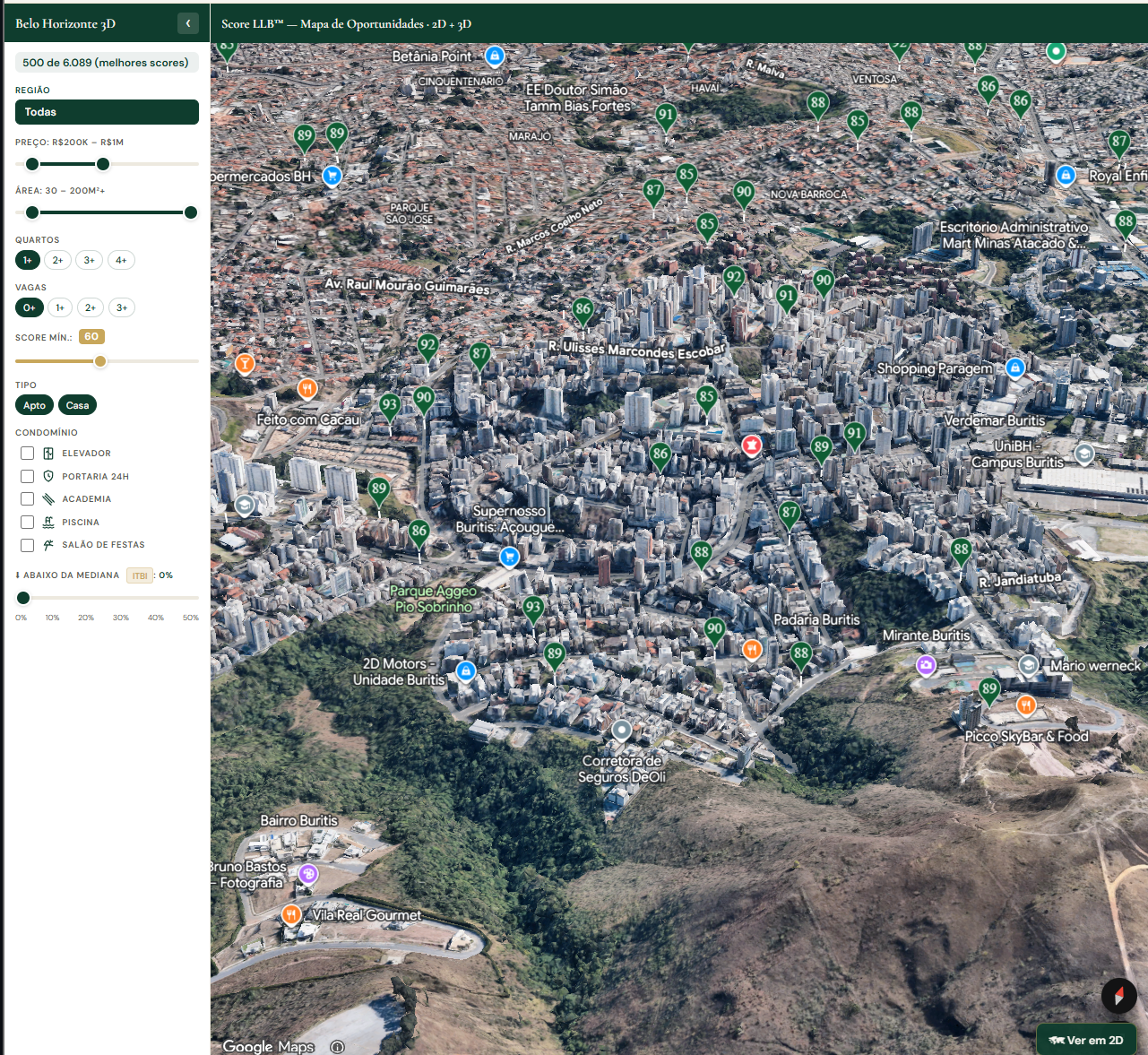Screen dimensions: 1148x1055
Task: Enable Salão de Festas checkbox
Action: 28,545
